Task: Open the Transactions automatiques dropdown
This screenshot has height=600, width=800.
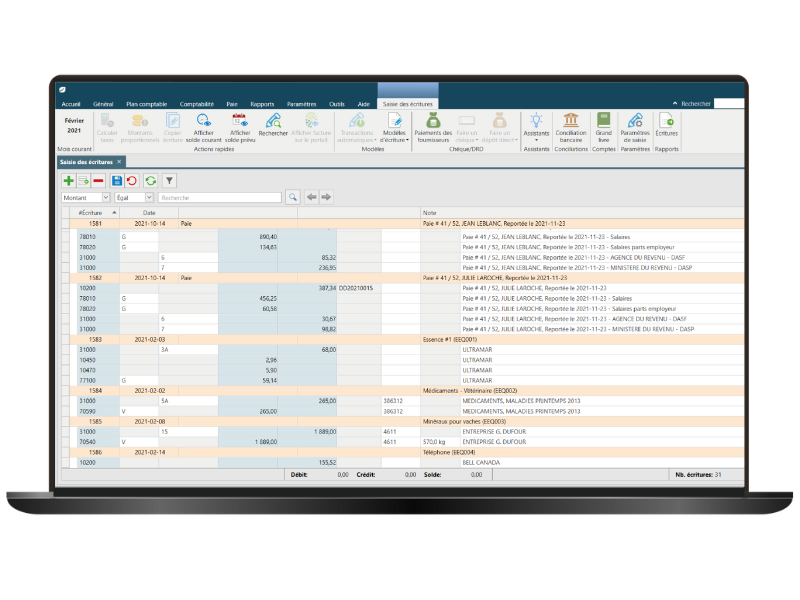Action: point(357,128)
